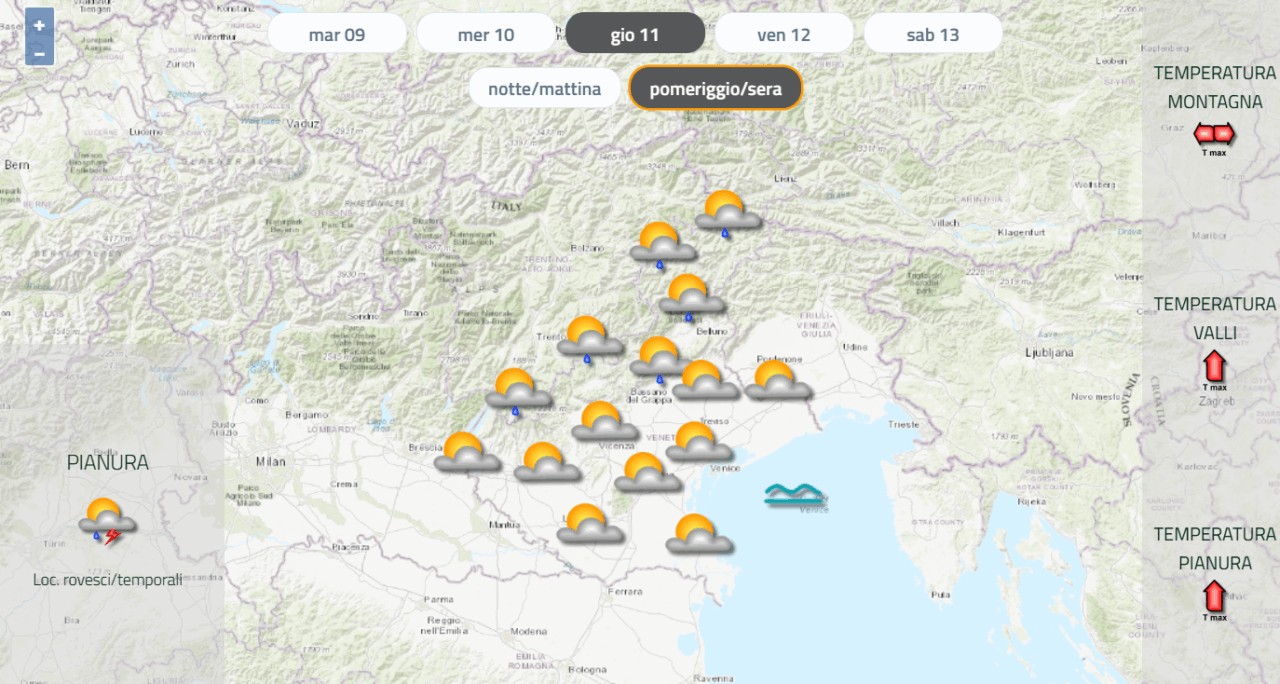Screen dimensions: 1280x684
Task: Click the sun-cloud icon right of Bassano del Grappa
Action: pyautogui.click(x=704, y=380)
